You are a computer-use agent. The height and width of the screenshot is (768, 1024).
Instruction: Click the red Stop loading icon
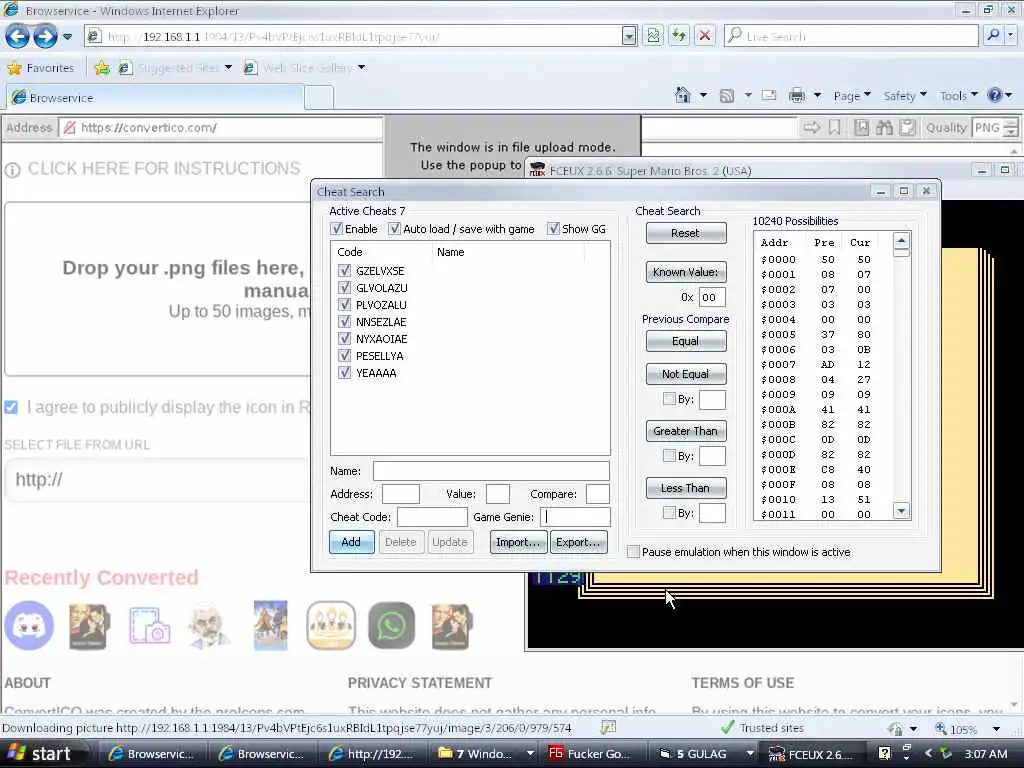(x=705, y=36)
